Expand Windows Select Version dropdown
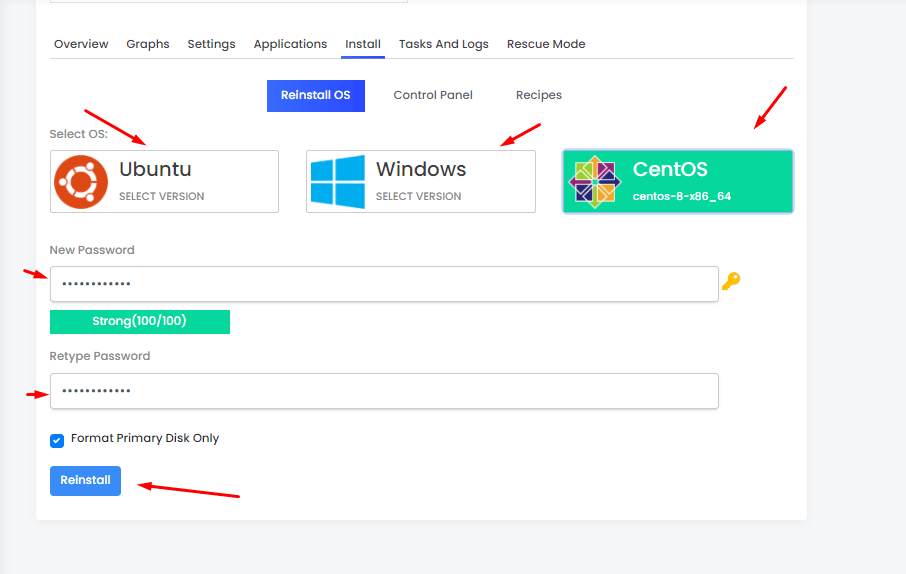Viewport: 906px width, 574px height. [418, 197]
